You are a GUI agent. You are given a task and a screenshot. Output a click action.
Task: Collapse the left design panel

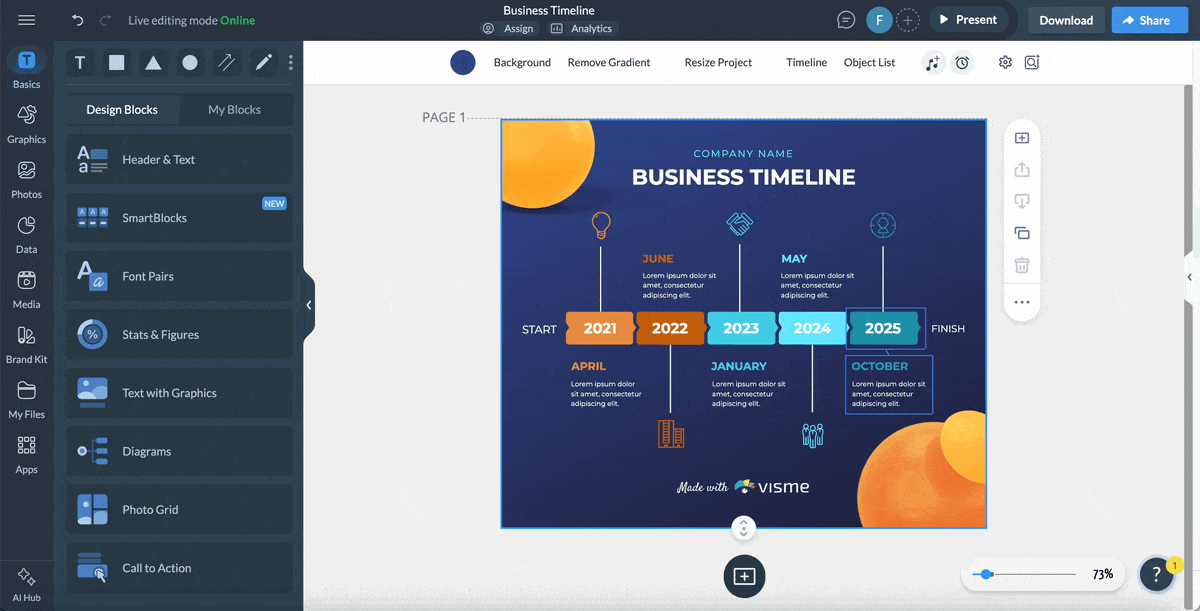point(309,305)
